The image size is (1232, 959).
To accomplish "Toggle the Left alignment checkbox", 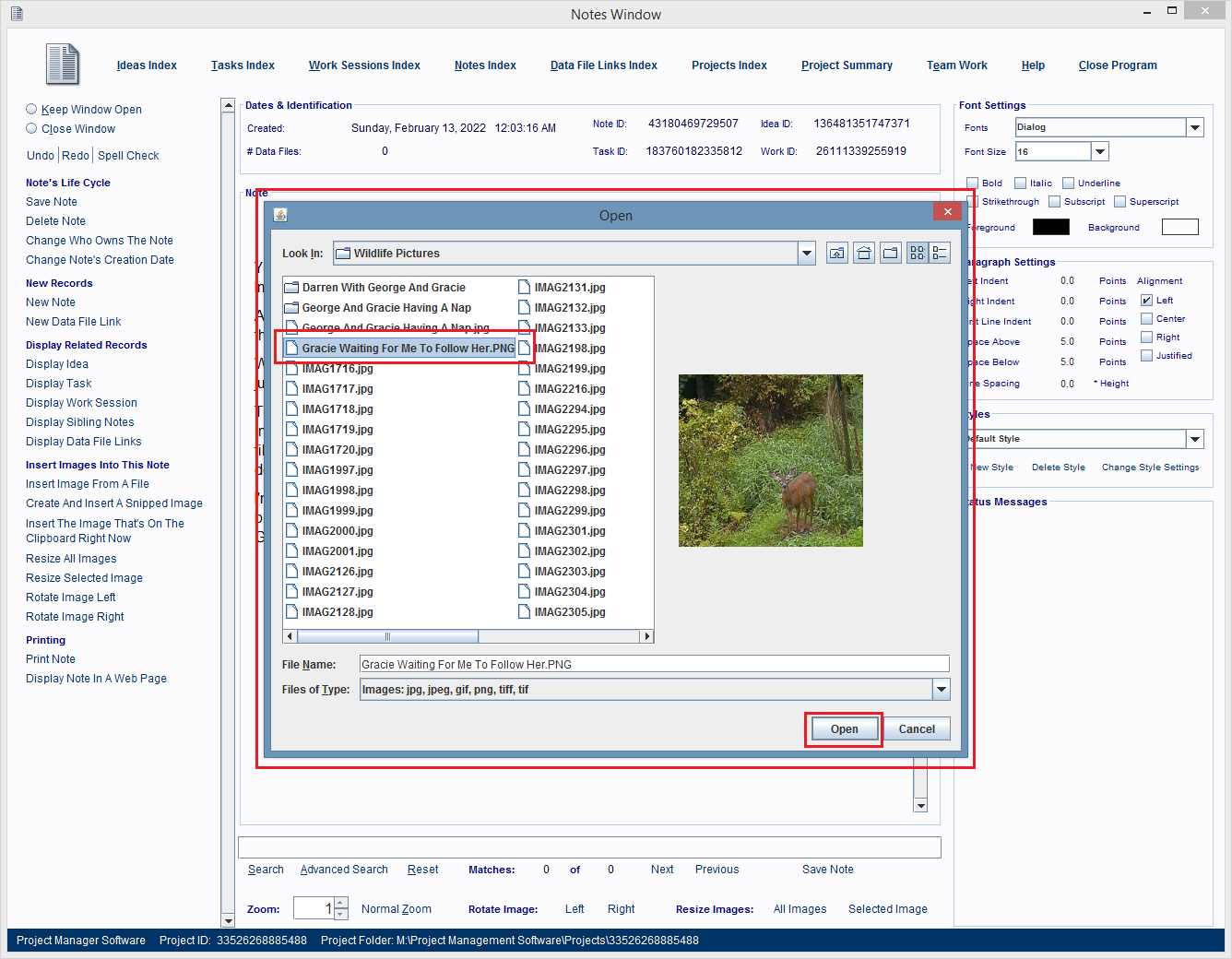I will (x=1146, y=300).
